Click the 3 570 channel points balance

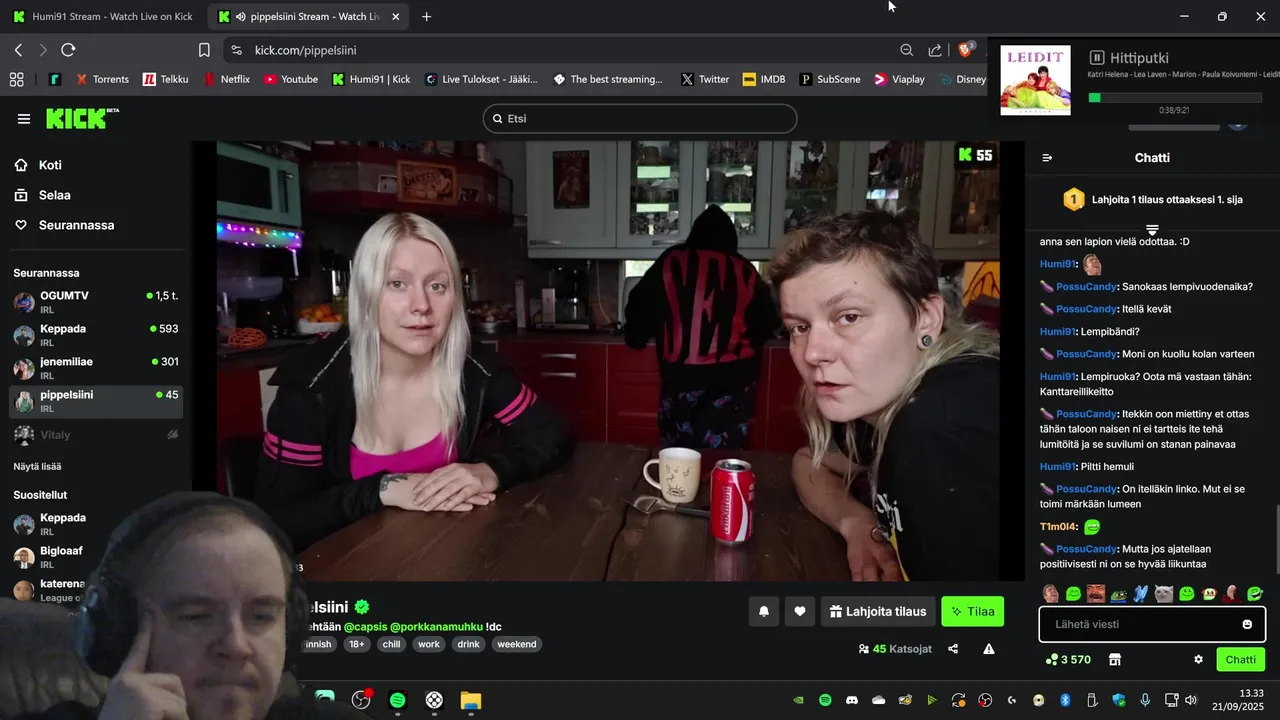click(x=1068, y=660)
